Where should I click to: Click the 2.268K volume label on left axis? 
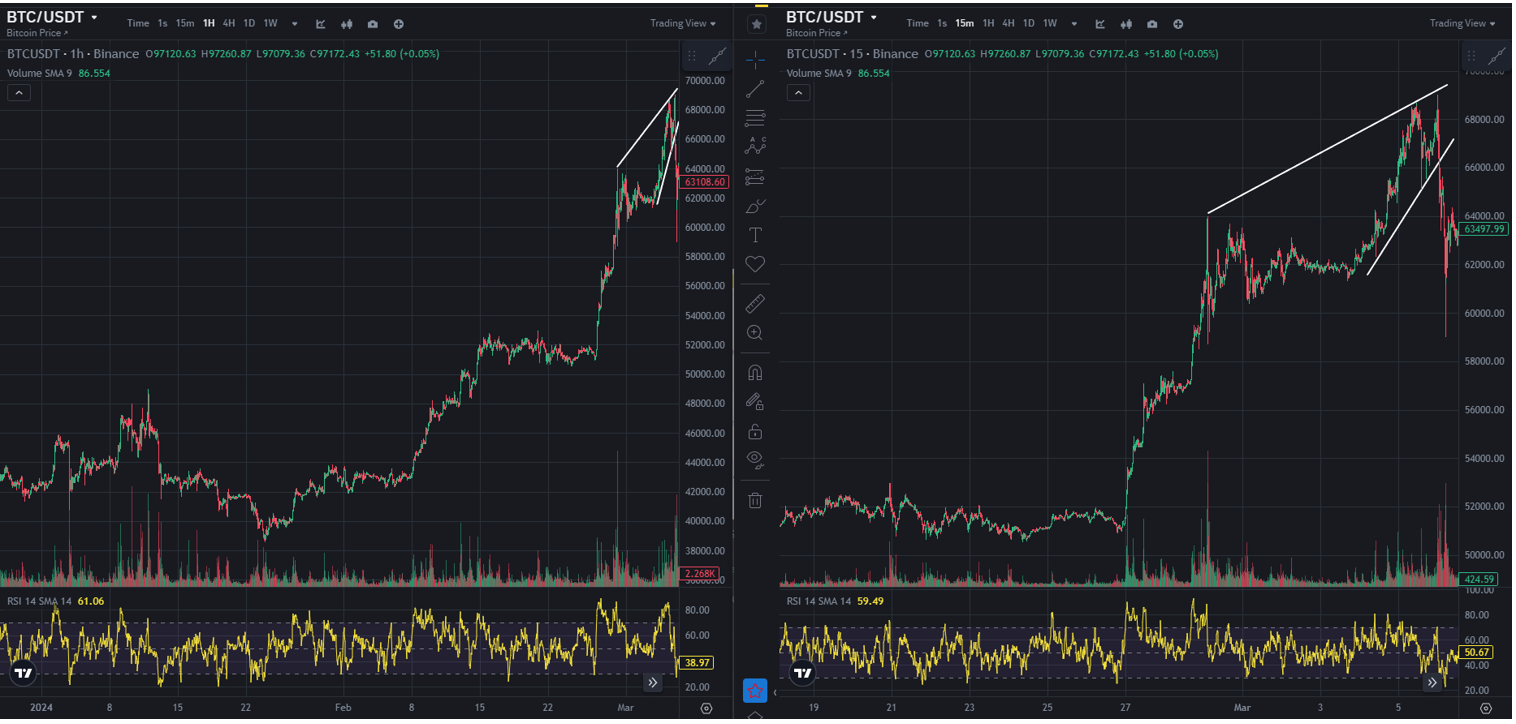[x=697, y=573]
